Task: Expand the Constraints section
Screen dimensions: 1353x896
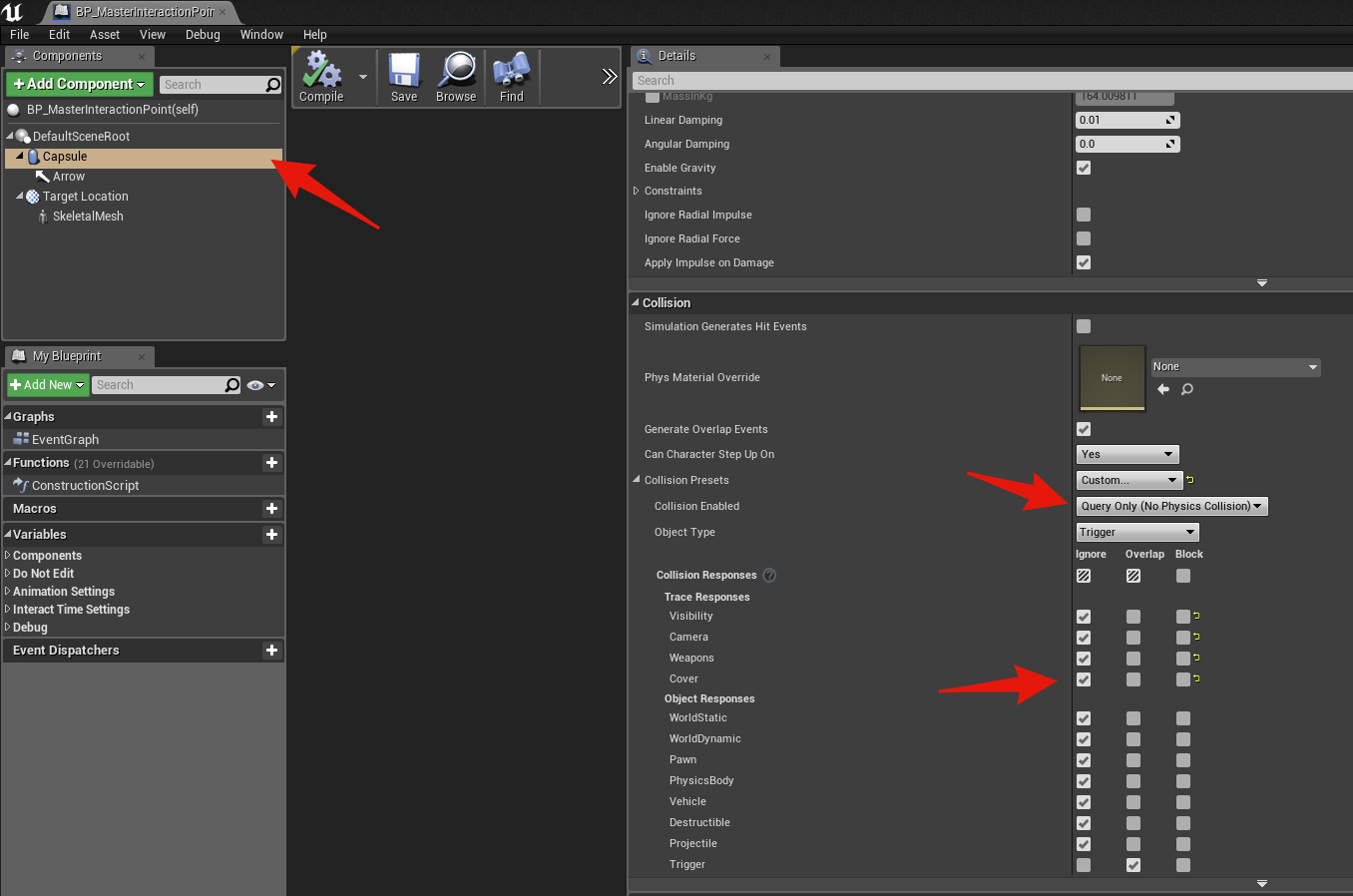Action: (637, 191)
